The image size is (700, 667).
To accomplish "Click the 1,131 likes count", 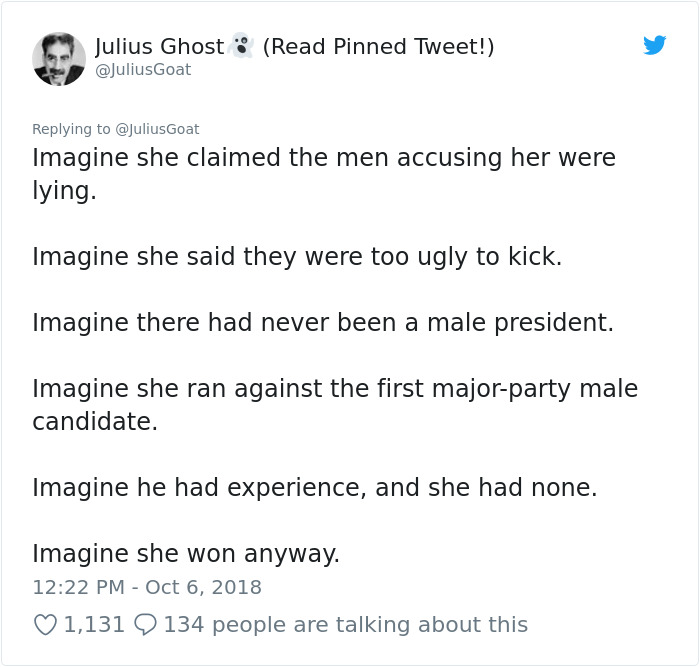I will pos(94,625).
